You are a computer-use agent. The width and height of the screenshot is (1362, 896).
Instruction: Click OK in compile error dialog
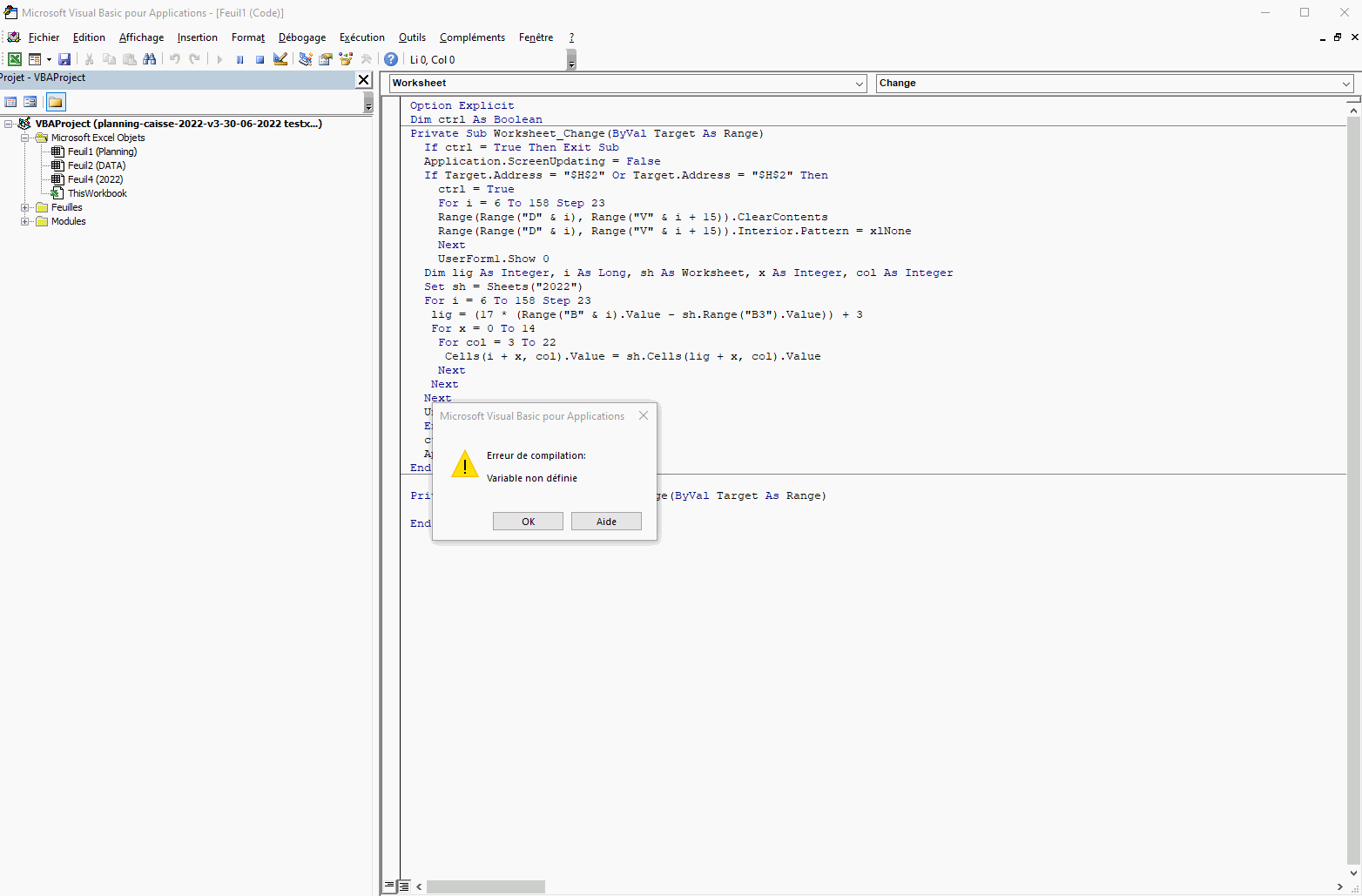[x=528, y=522]
